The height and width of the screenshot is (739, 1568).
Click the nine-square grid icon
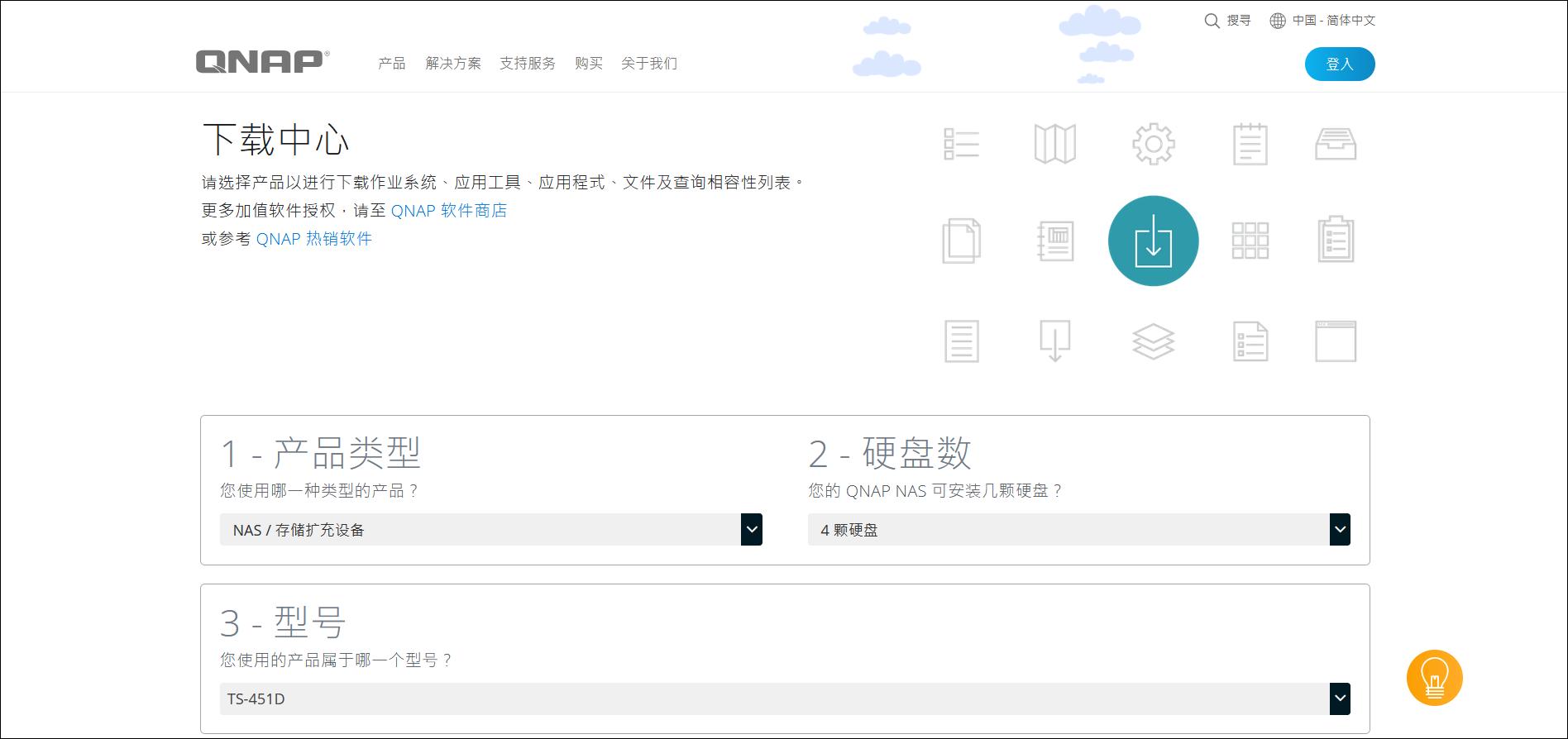pos(1250,241)
